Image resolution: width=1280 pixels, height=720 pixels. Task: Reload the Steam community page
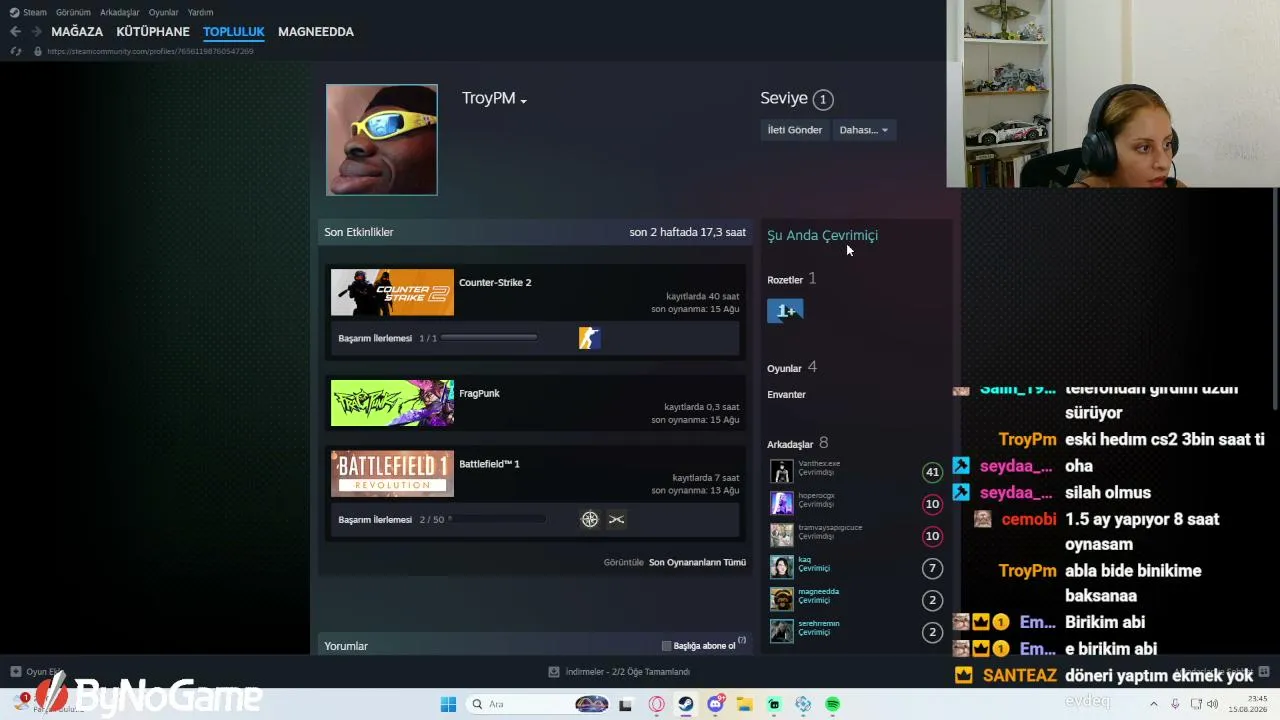[15, 51]
